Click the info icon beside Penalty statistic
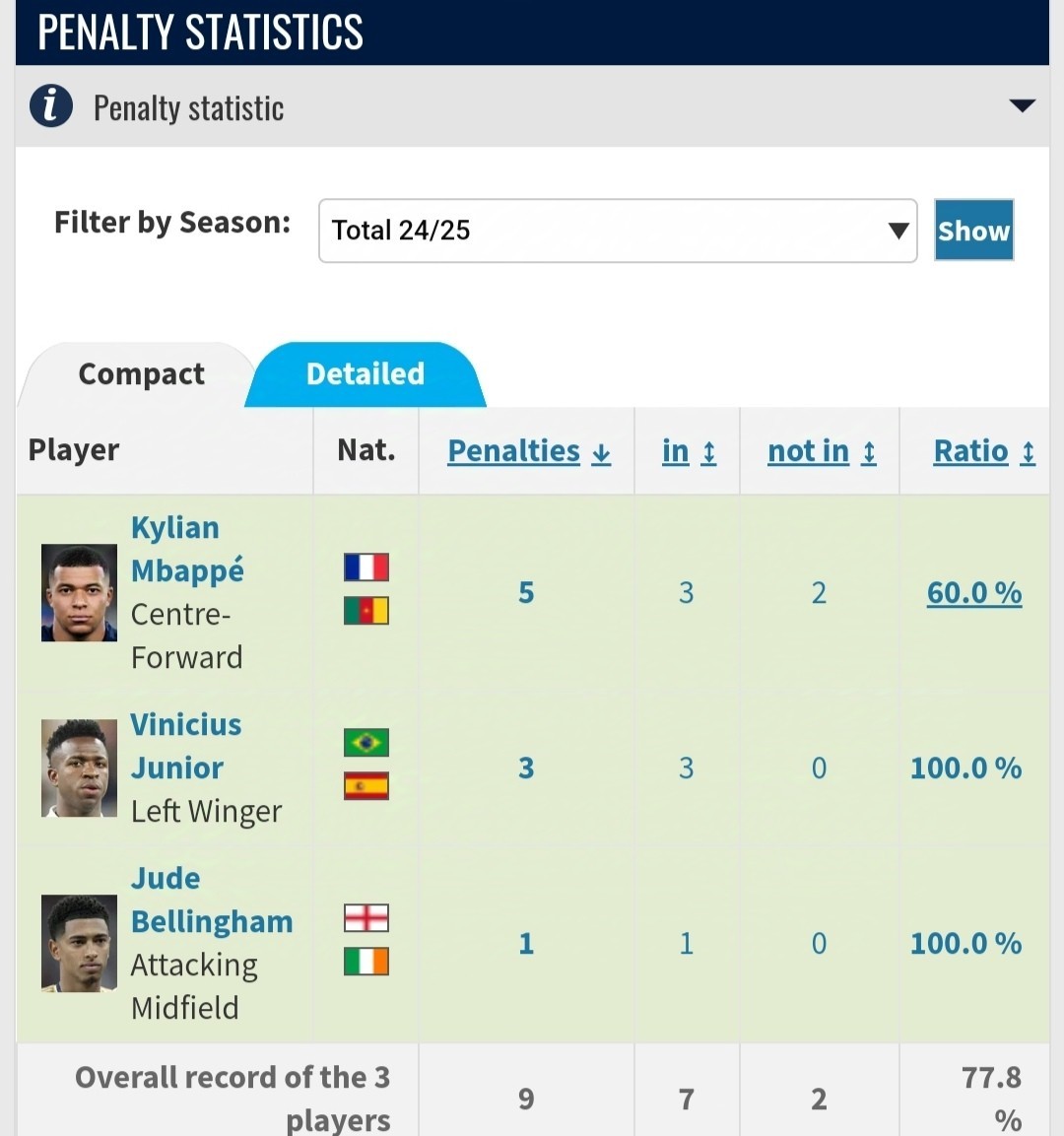The height and width of the screenshot is (1136, 1064). (x=50, y=105)
